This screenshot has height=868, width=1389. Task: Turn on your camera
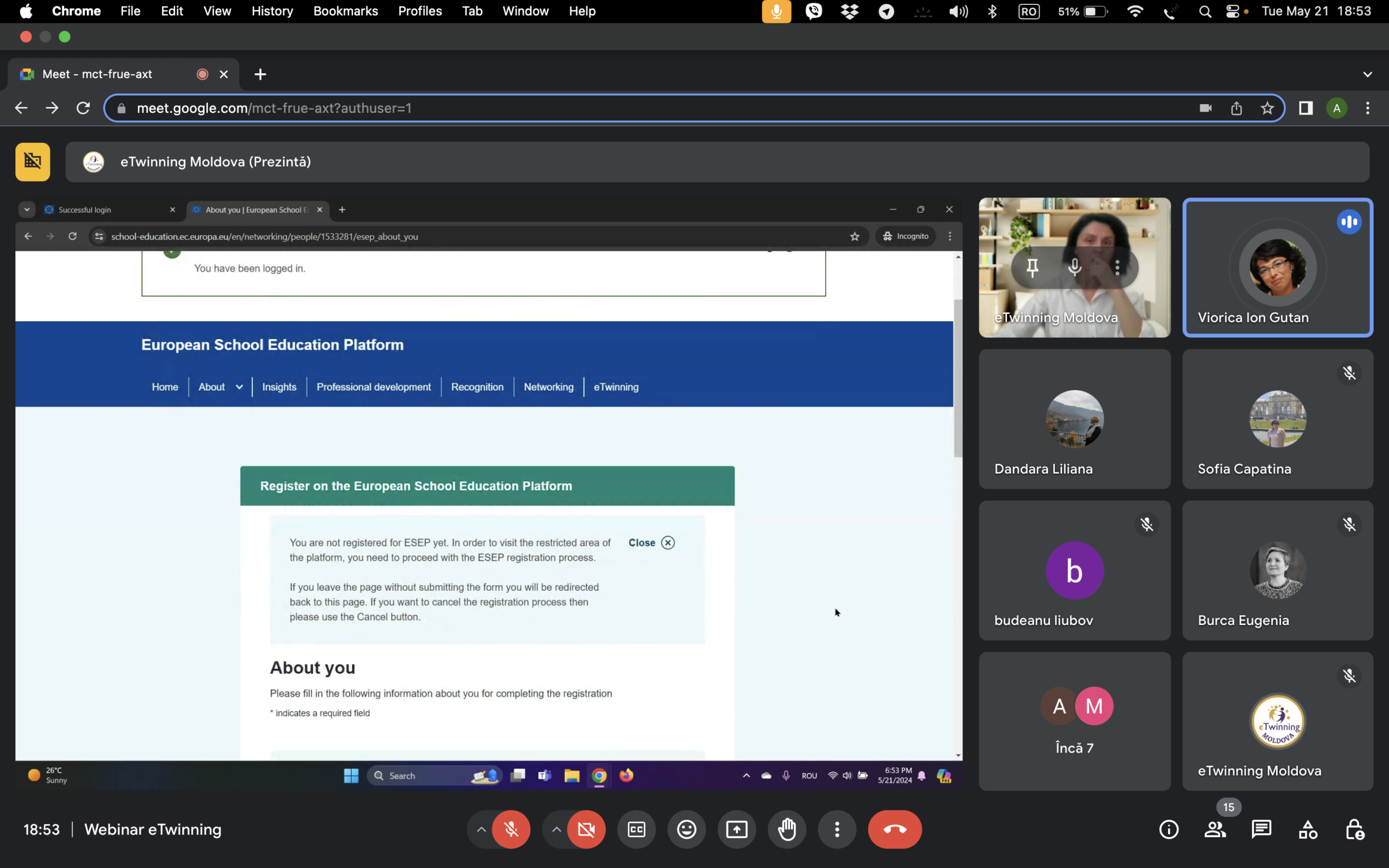click(x=586, y=829)
